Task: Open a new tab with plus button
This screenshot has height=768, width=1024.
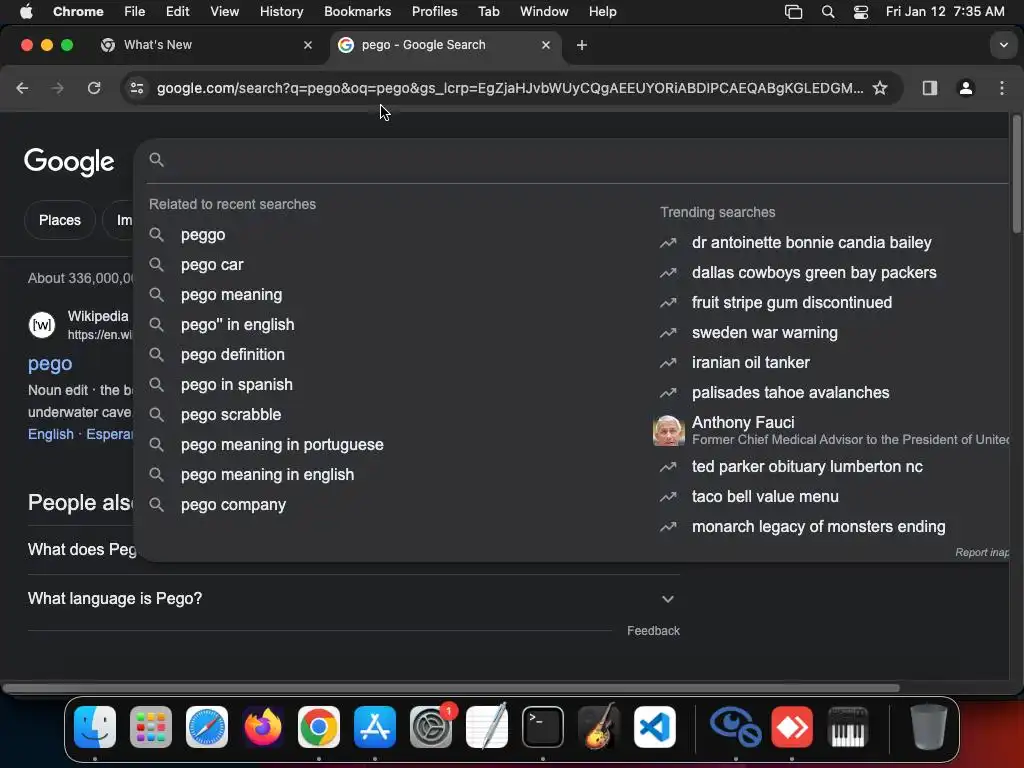Action: click(582, 45)
